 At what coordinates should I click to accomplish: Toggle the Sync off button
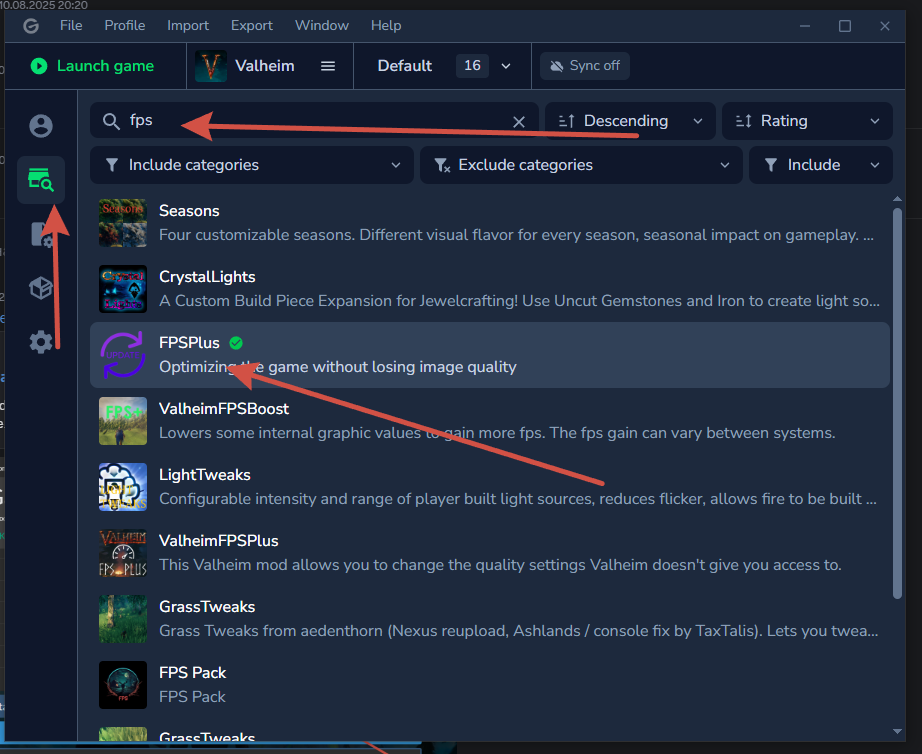585,66
